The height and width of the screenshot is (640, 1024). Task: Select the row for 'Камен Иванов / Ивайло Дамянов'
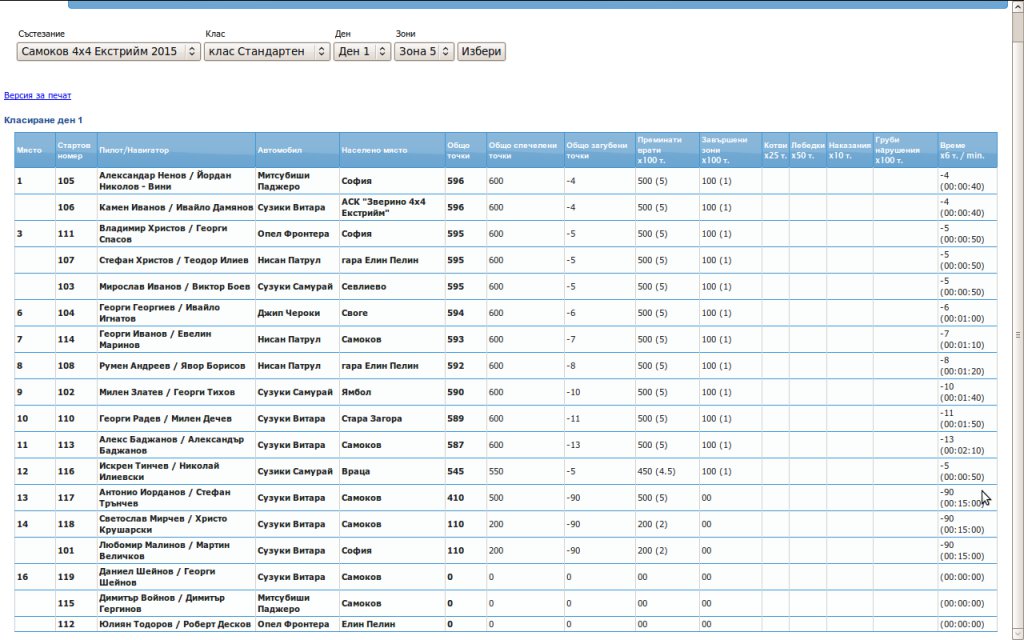(175, 208)
